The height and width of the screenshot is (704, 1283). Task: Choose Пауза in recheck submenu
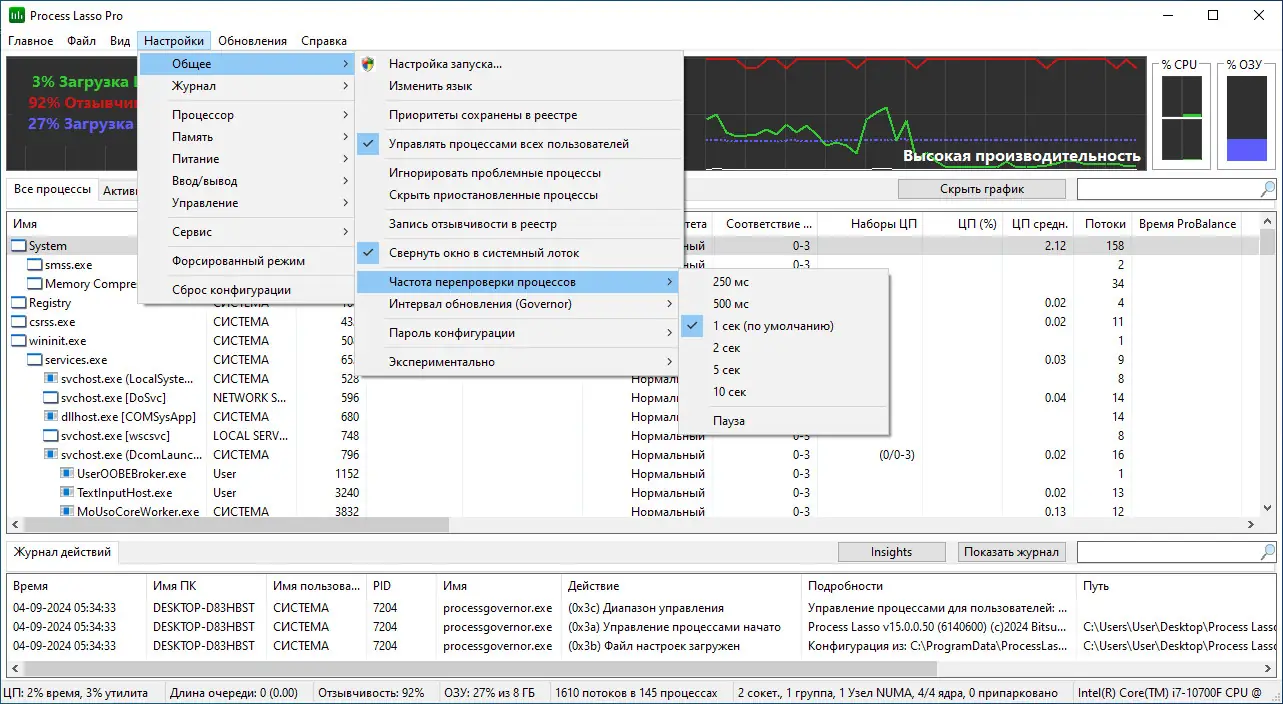click(783, 421)
